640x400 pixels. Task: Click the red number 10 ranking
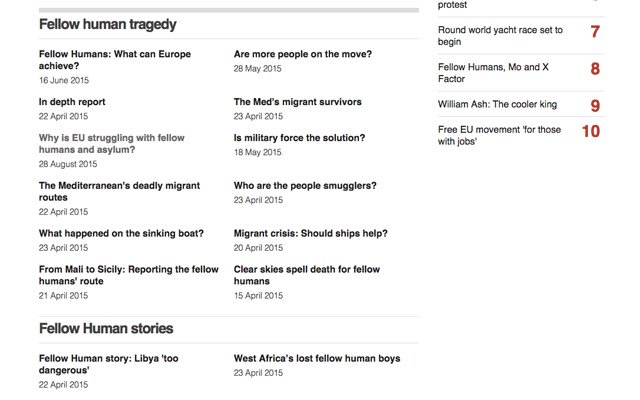[591, 131]
